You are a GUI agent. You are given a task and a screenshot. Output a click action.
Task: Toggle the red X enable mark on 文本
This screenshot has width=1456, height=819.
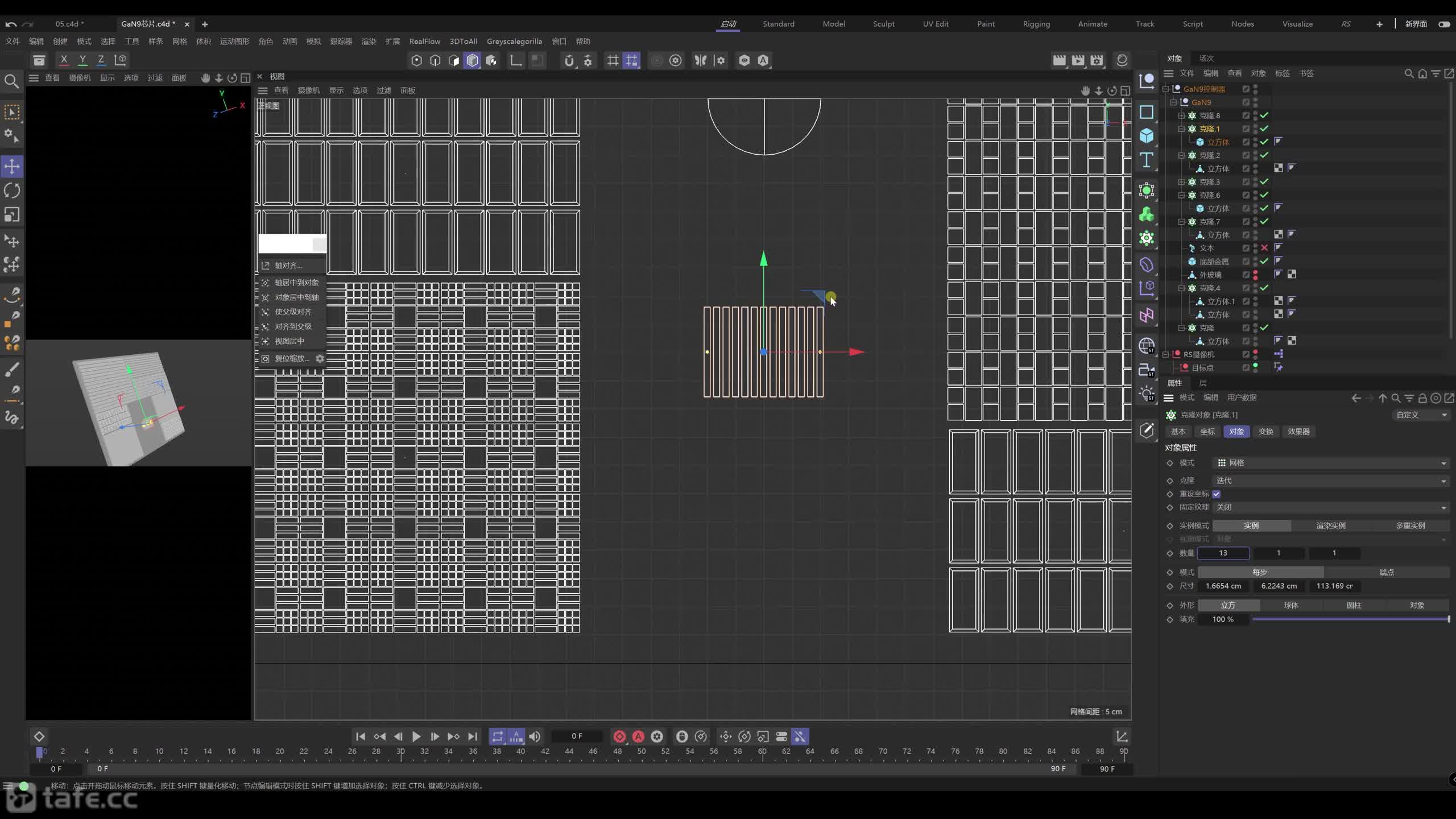1264,248
